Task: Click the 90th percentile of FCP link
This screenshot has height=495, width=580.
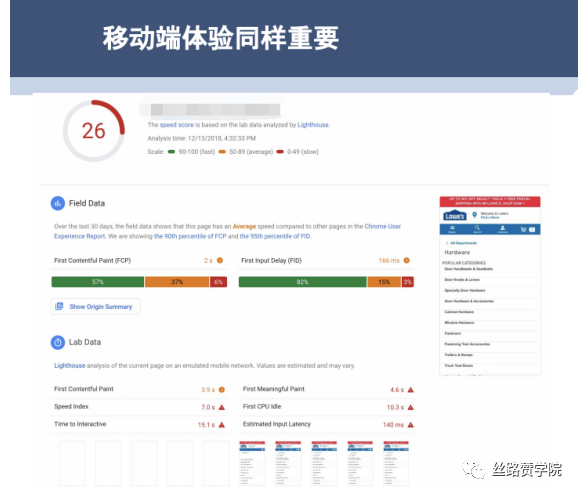Action: click(x=190, y=236)
